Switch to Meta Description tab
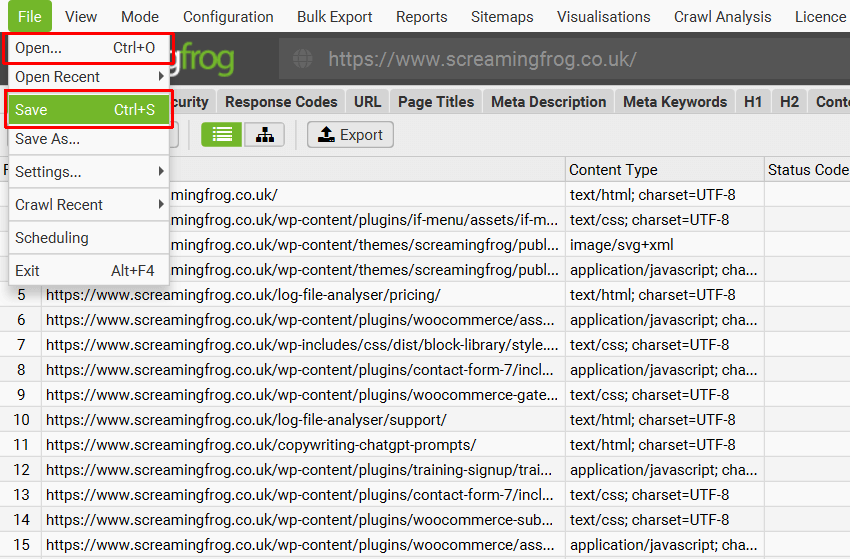The image size is (850, 559). [x=549, y=102]
